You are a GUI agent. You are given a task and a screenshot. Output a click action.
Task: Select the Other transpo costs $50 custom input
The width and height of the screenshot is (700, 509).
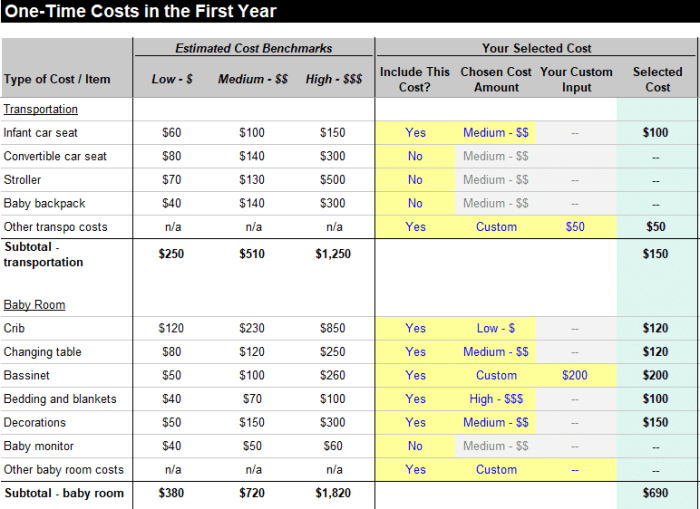click(575, 227)
